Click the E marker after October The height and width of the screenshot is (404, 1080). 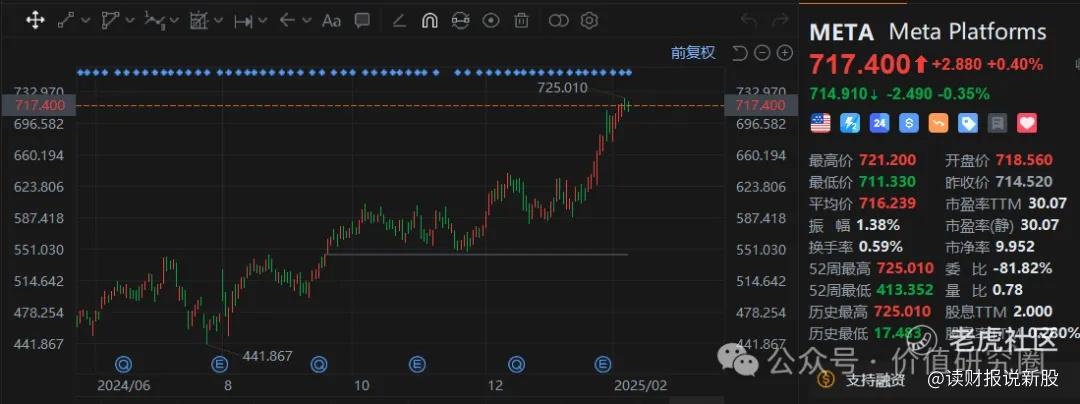[417, 363]
